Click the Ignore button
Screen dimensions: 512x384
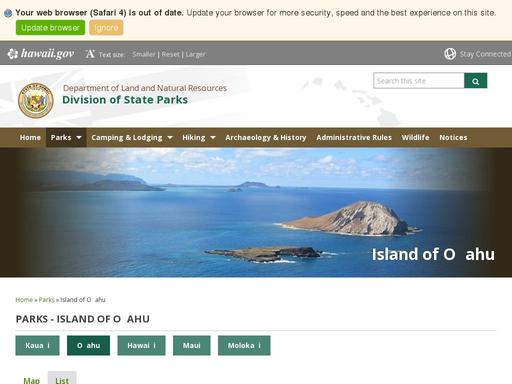click(106, 28)
